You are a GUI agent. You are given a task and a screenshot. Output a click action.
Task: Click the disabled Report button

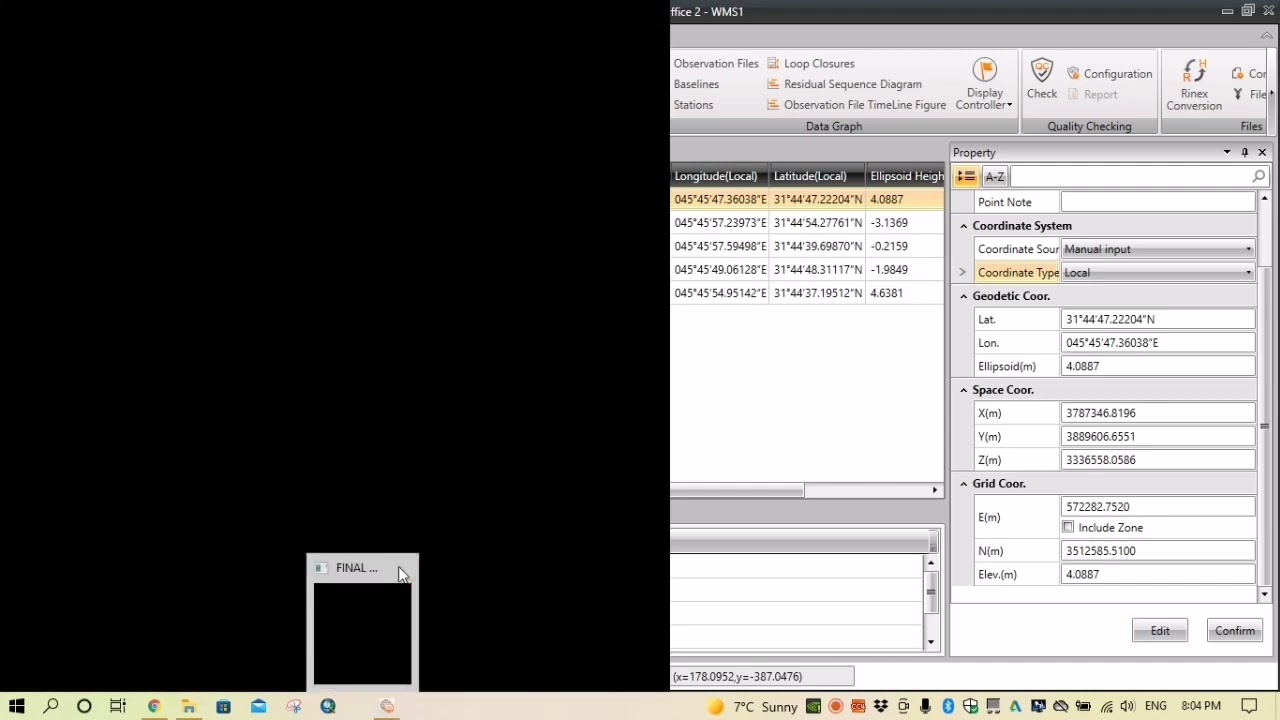click(x=1092, y=94)
